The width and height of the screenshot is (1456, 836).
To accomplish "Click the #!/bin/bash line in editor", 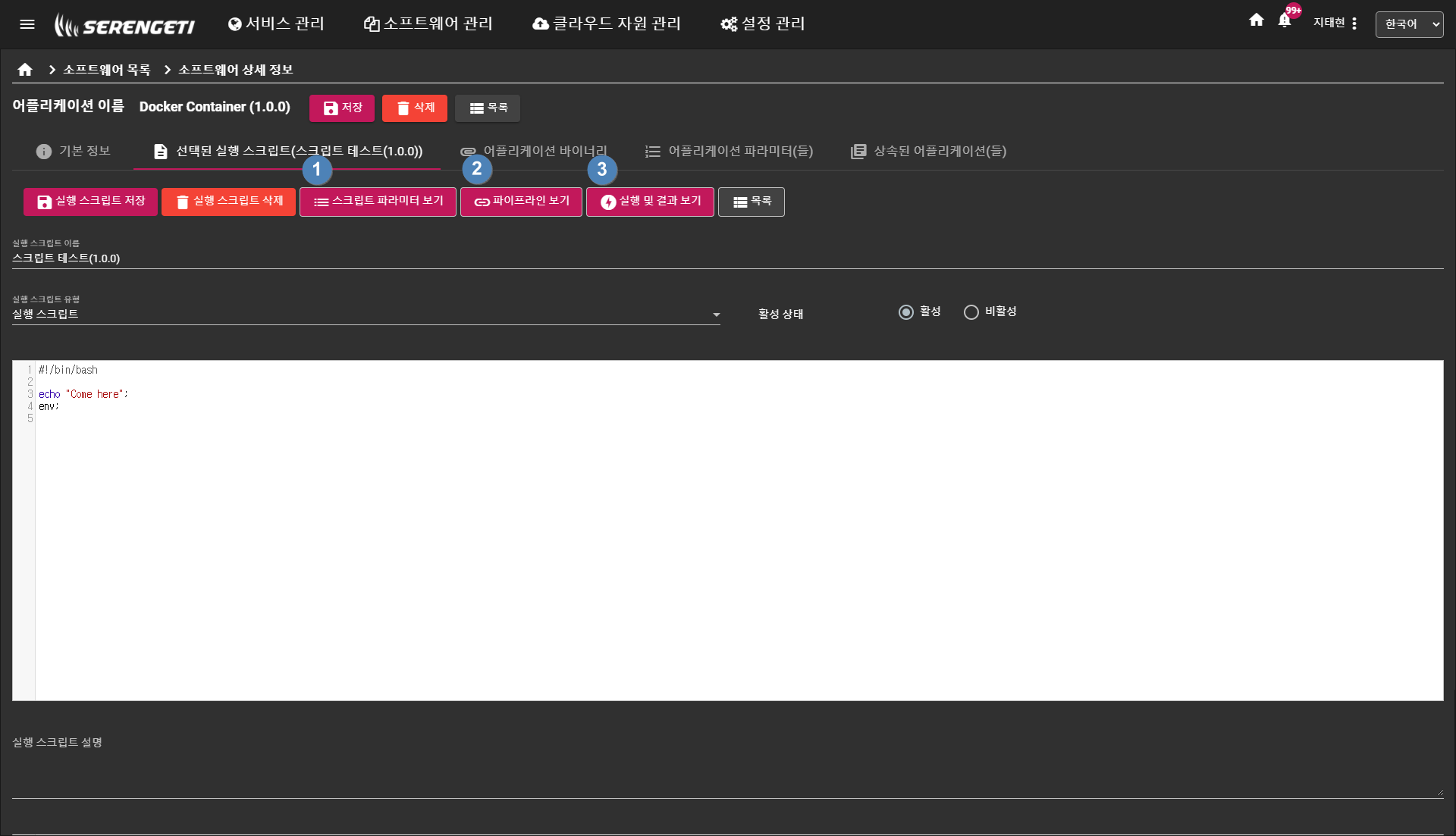I will point(68,370).
